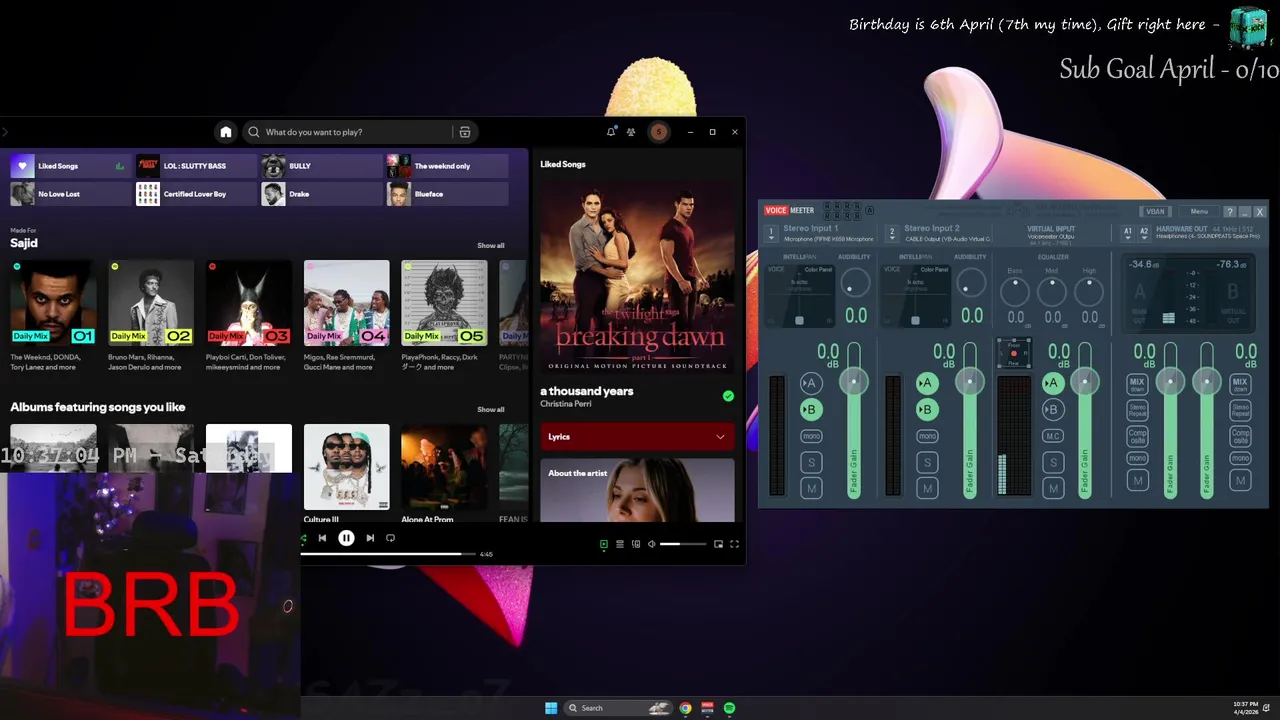1280x720 pixels.
Task: Open A1 hardware out dropdown
Action: (1128, 232)
